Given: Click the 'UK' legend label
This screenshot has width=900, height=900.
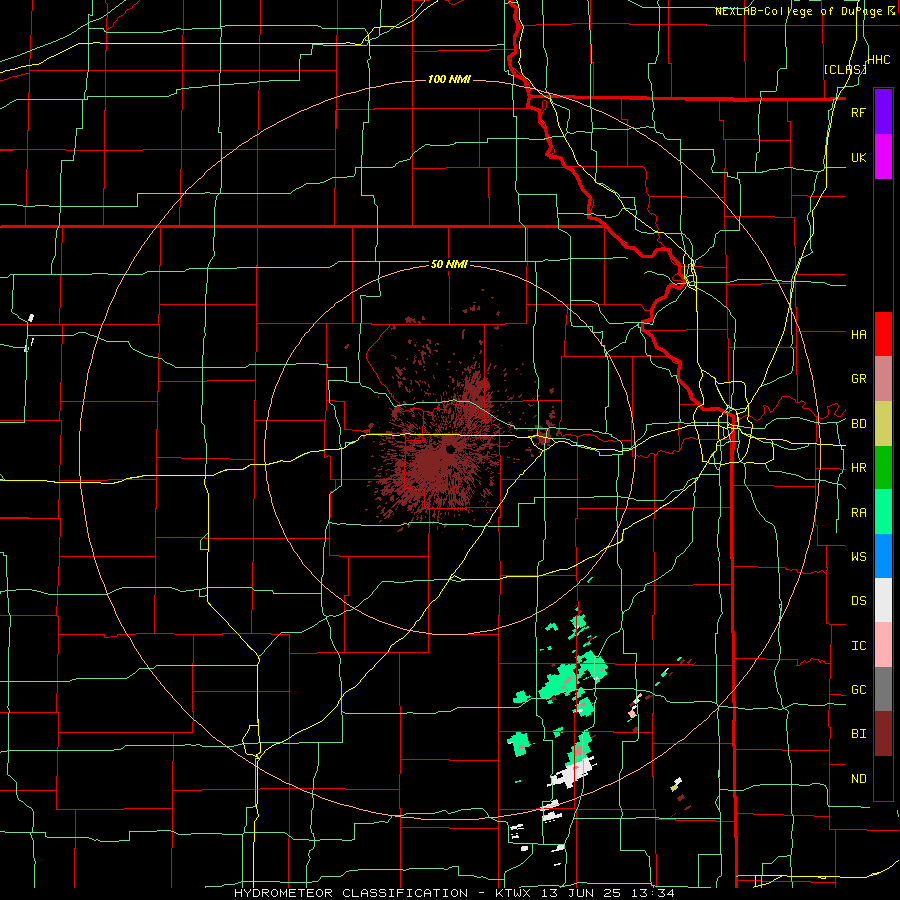Looking at the screenshot, I should tap(858, 157).
